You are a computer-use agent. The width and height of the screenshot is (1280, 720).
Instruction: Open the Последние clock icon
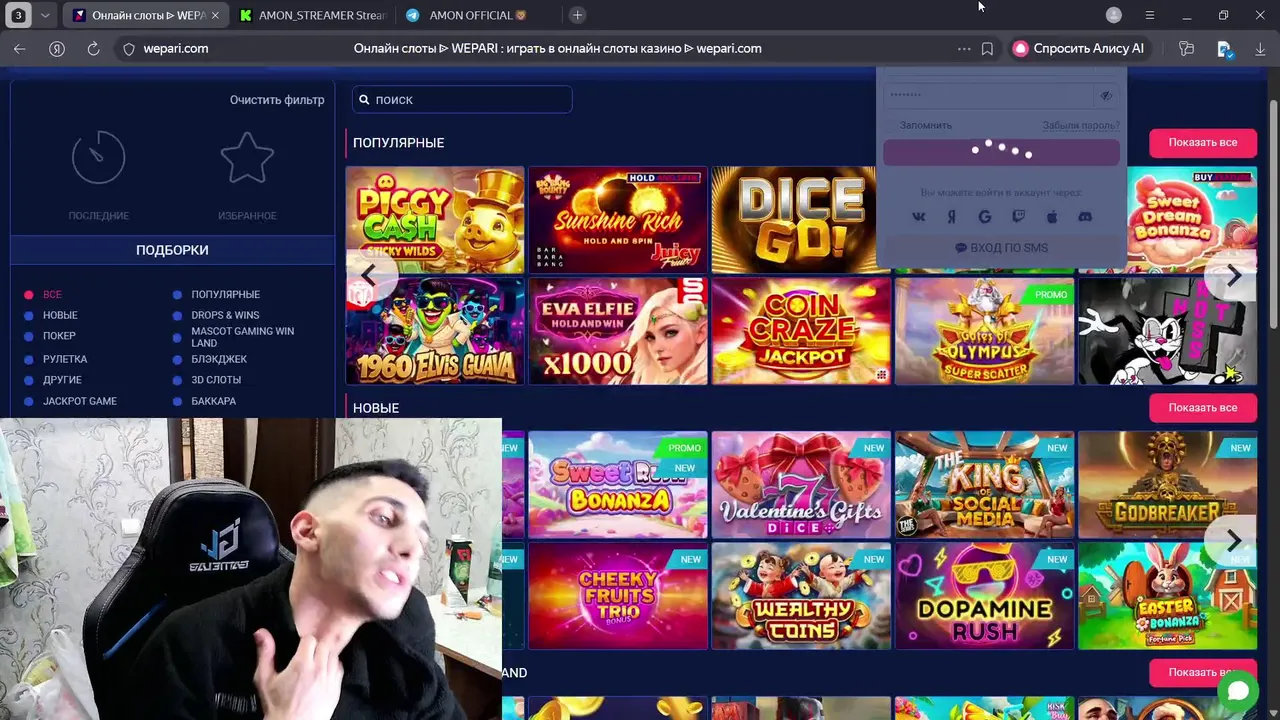(98, 156)
